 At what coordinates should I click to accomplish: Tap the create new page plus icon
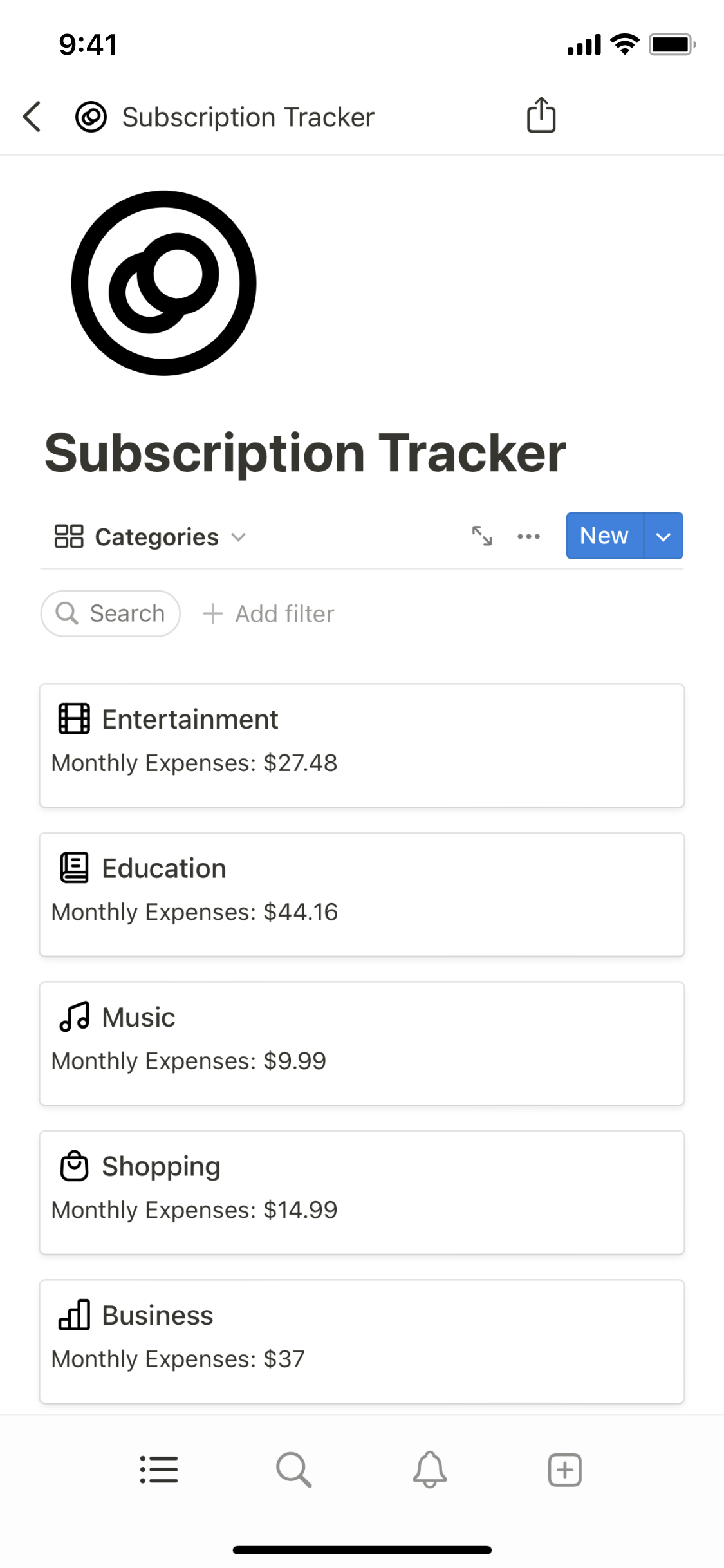pyautogui.click(x=564, y=1470)
